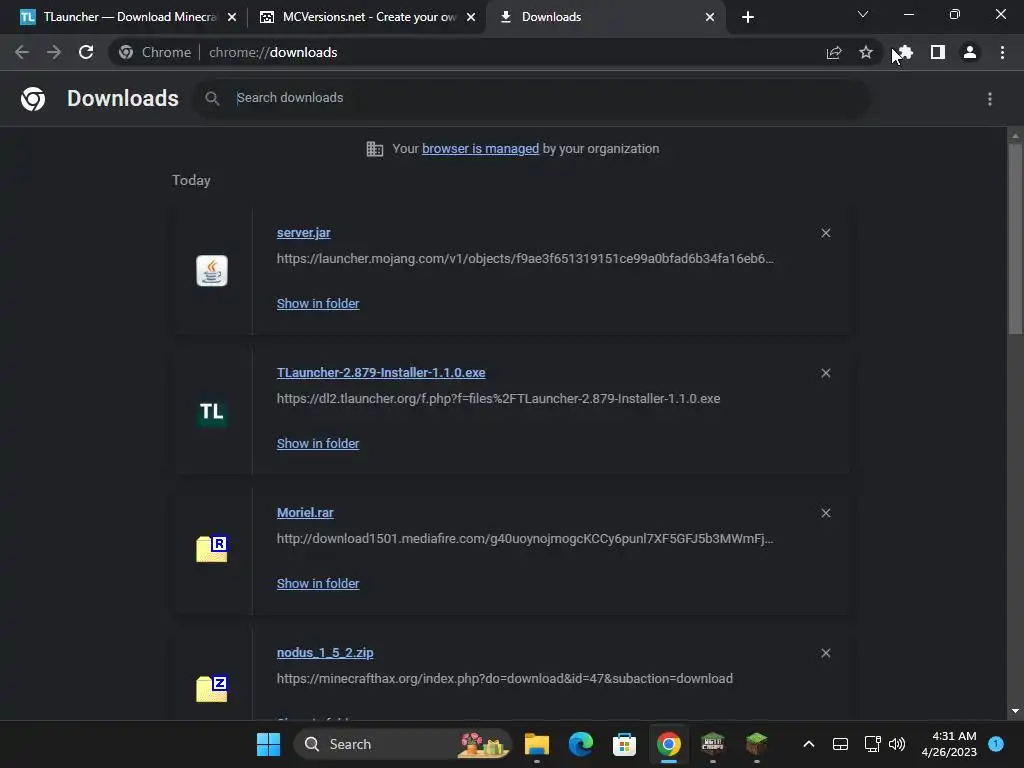Image resolution: width=1024 pixels, height=768 pixels.
Task: Click the search magnifier icon in Downloads
Action: [212, 98]
